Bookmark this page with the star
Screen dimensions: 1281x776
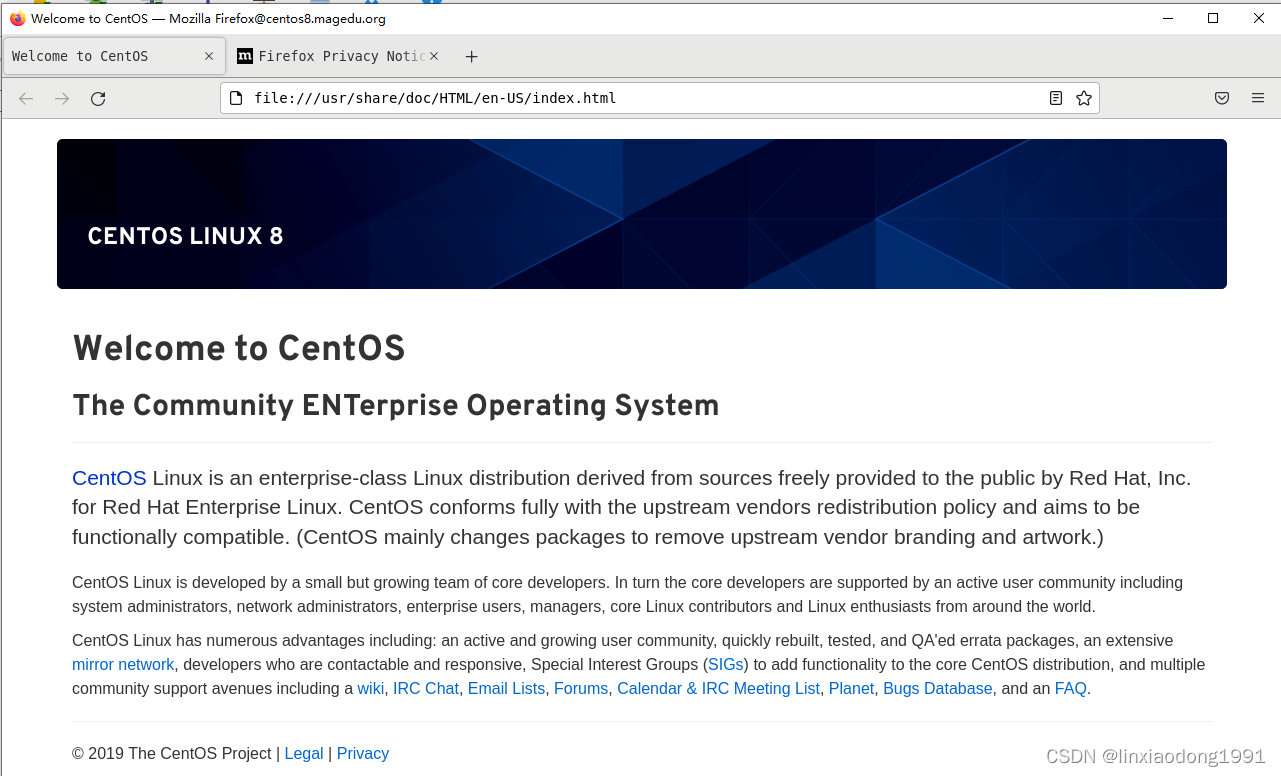[1084, 98]
